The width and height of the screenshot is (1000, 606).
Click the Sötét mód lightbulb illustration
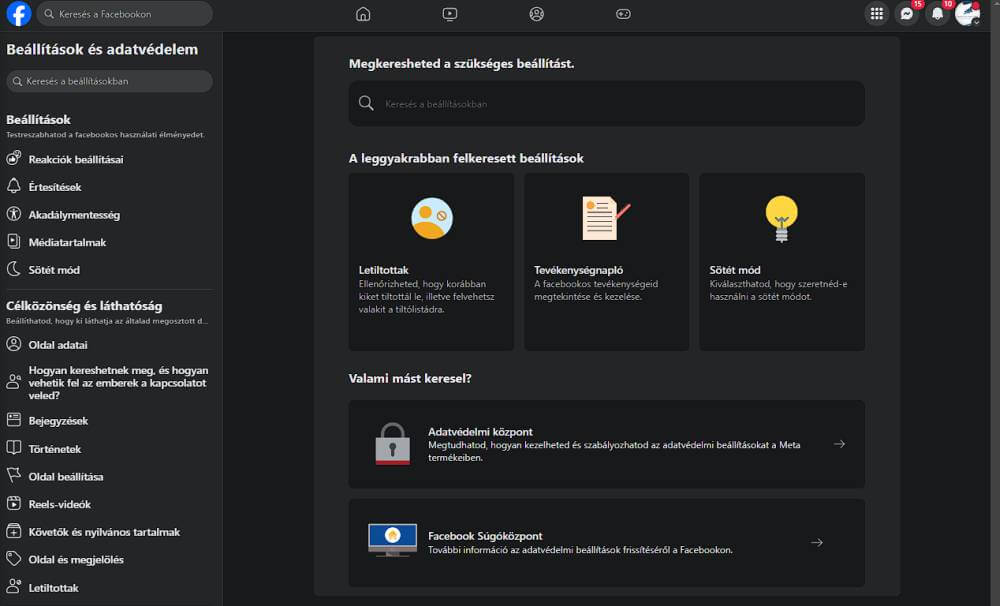point(782,219)
